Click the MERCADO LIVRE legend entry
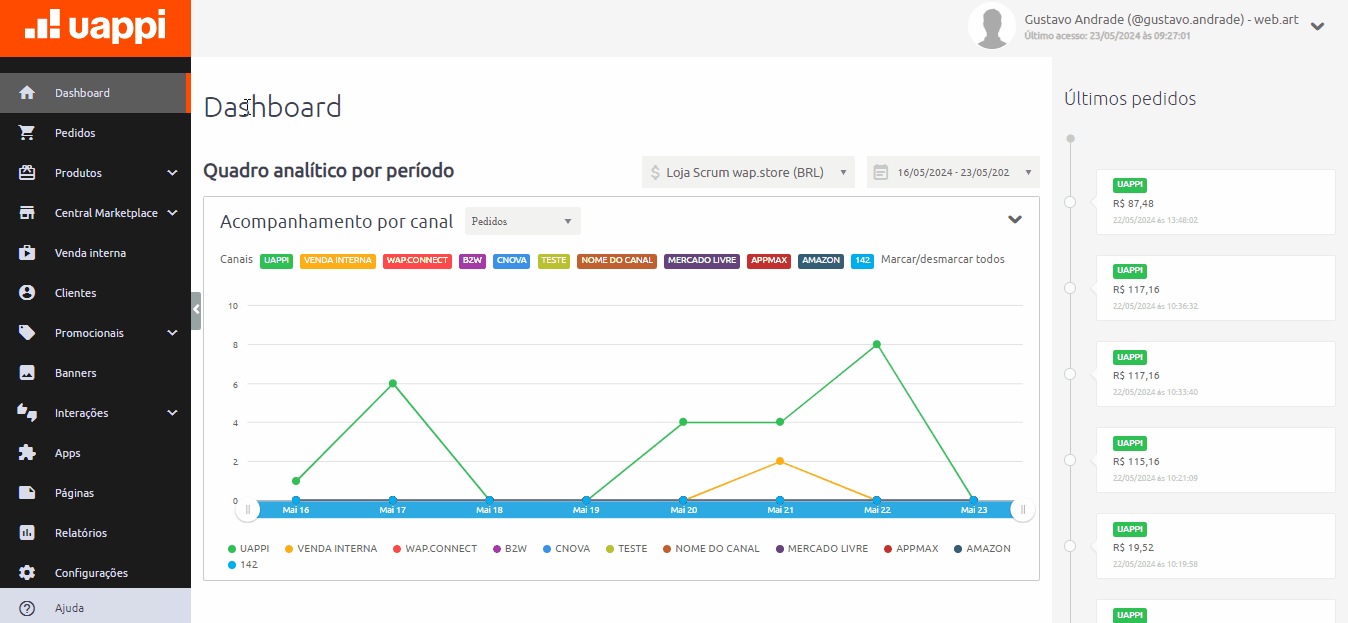 click(821, 549)
